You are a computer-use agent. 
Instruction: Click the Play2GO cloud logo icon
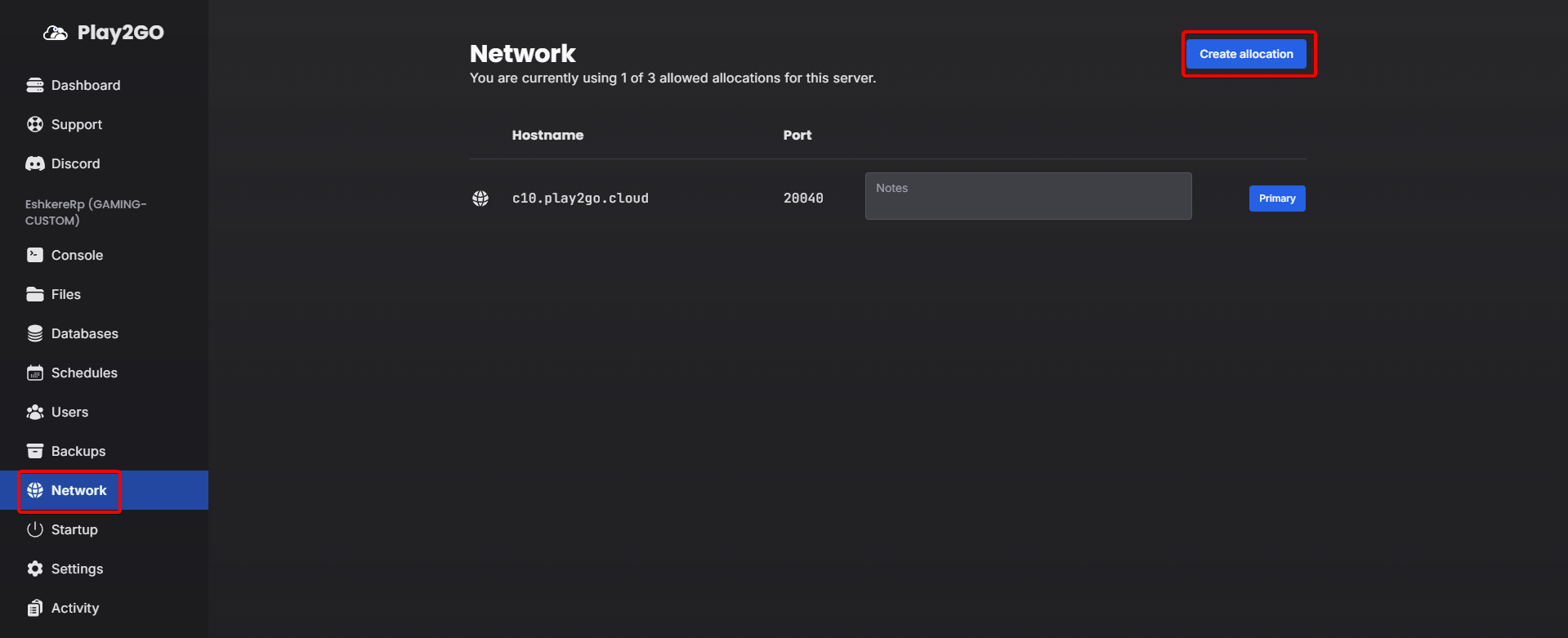pos(55,33)
